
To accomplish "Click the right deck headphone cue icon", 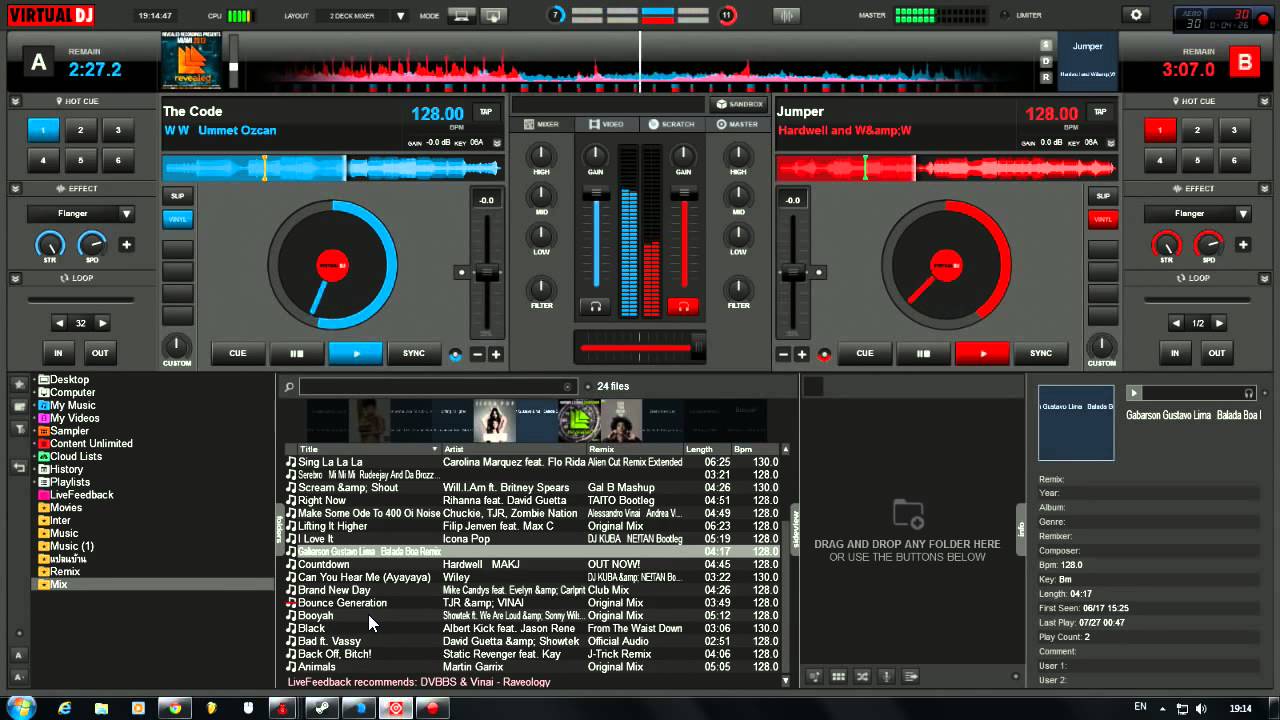I will [684, 306].
